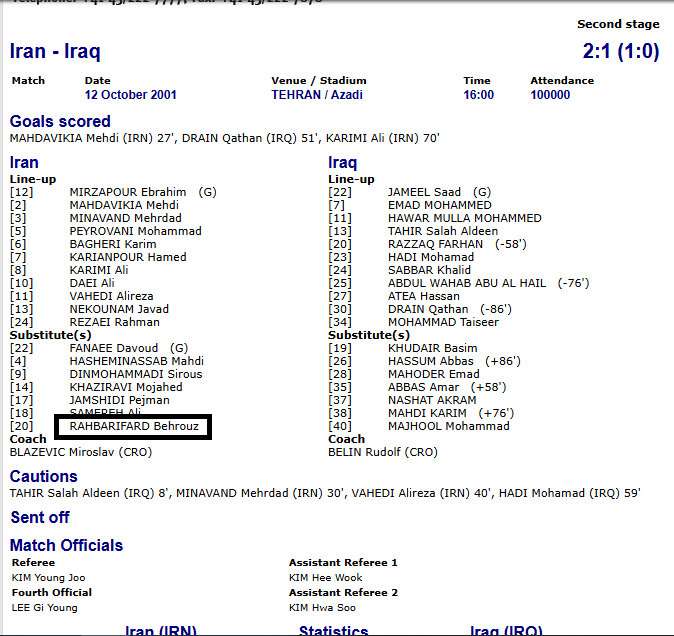Click 'HADI Mohamad' in Iraq line-up
The image size is (674, 636).
tap(431, 257)
